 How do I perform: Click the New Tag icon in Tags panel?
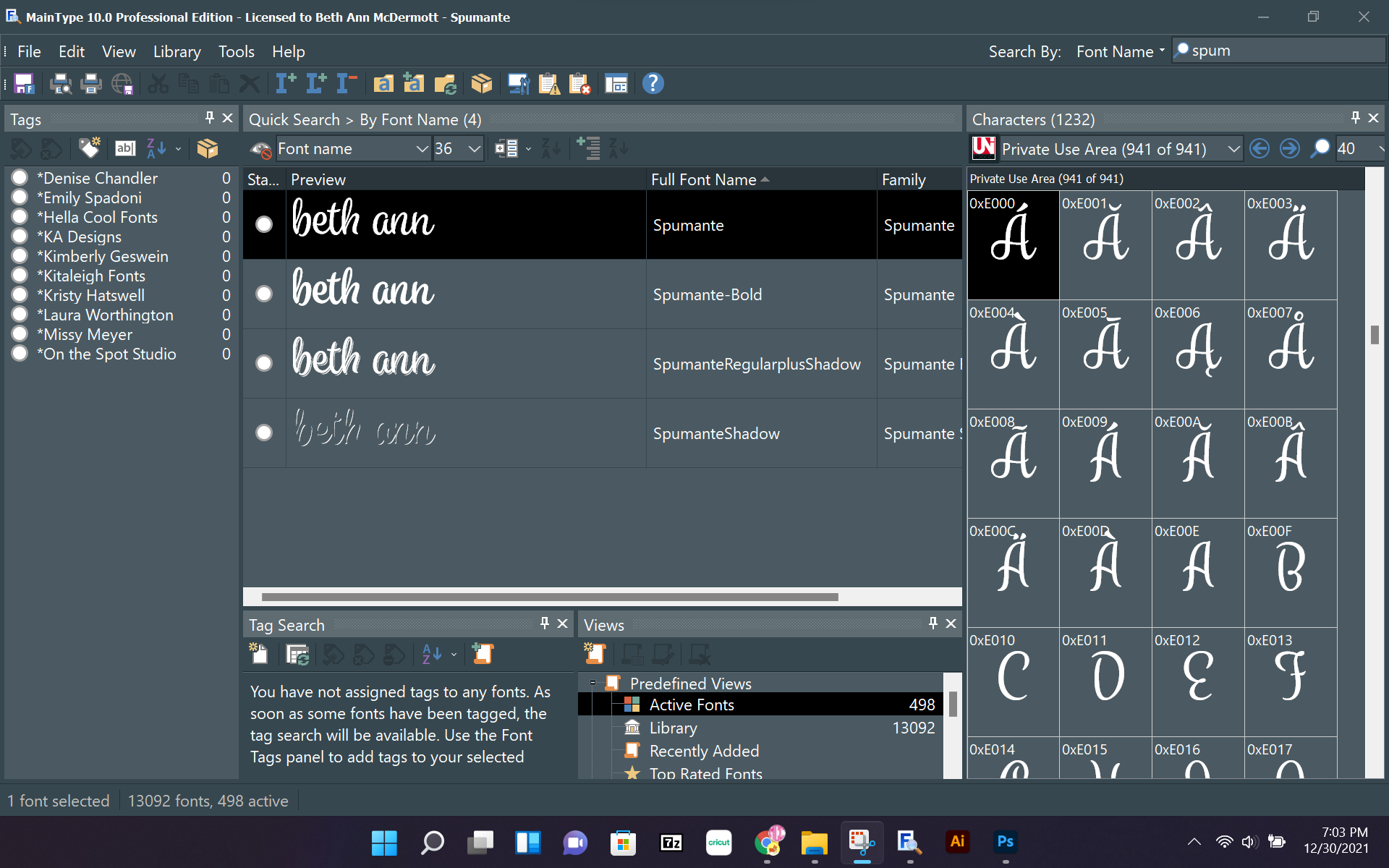click(x=89, y=148)
